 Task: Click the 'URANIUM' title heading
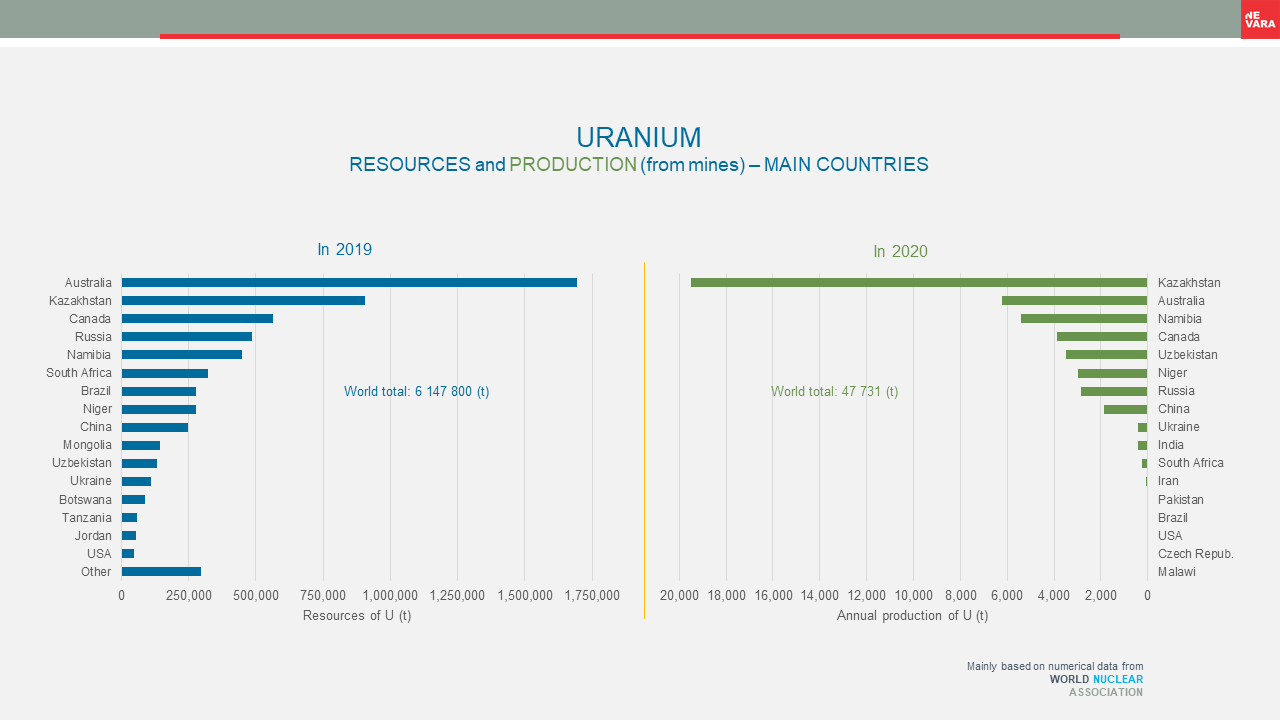(x=638, y=137)
